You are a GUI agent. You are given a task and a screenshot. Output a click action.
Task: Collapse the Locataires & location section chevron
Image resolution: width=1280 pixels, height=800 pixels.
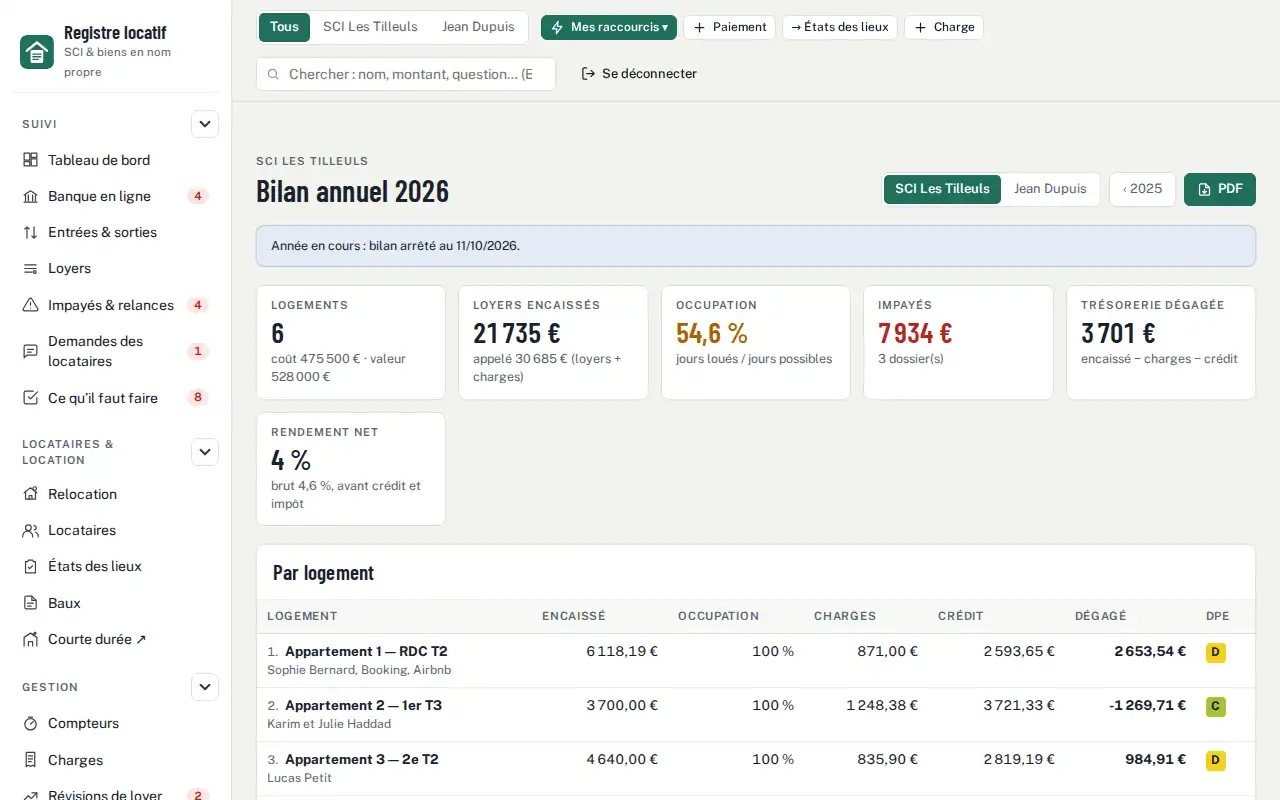tap(205, 452)
